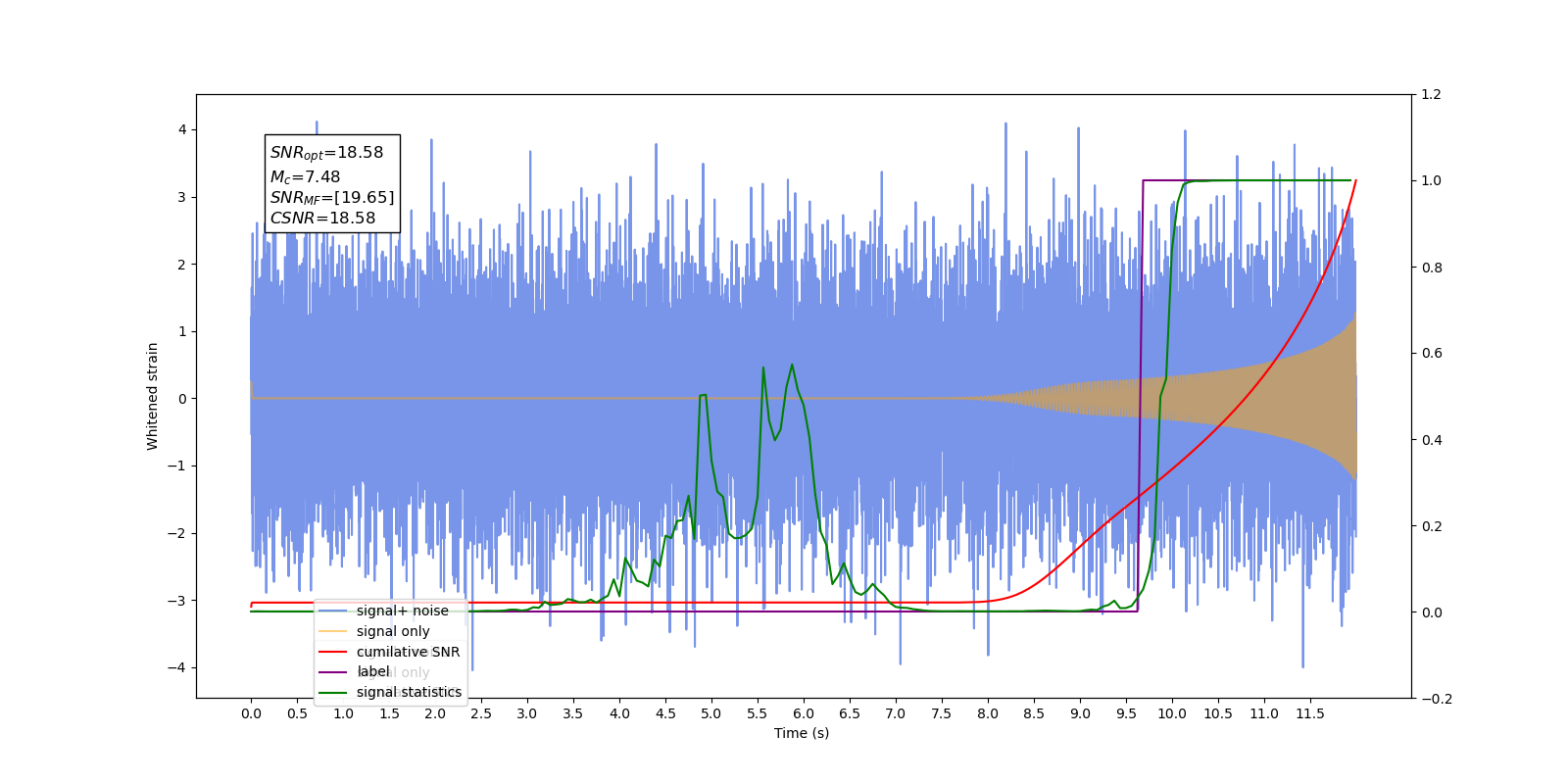Click the −4 tick on the left strain axis
This screenshot has width=1568, height=784.
[176, 667]
